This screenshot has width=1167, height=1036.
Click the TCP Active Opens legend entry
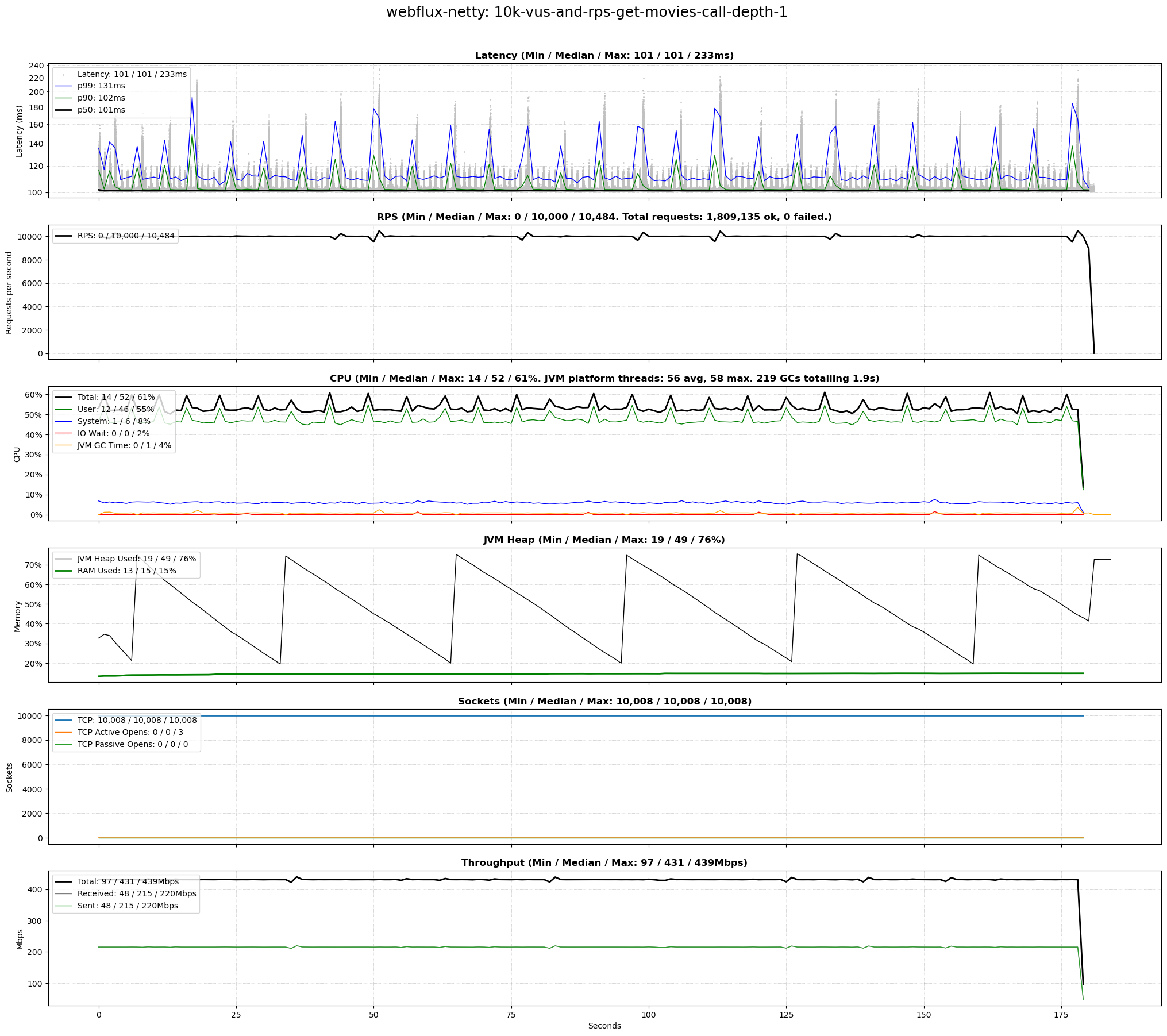pyautogui.click(x=130, y=732)
